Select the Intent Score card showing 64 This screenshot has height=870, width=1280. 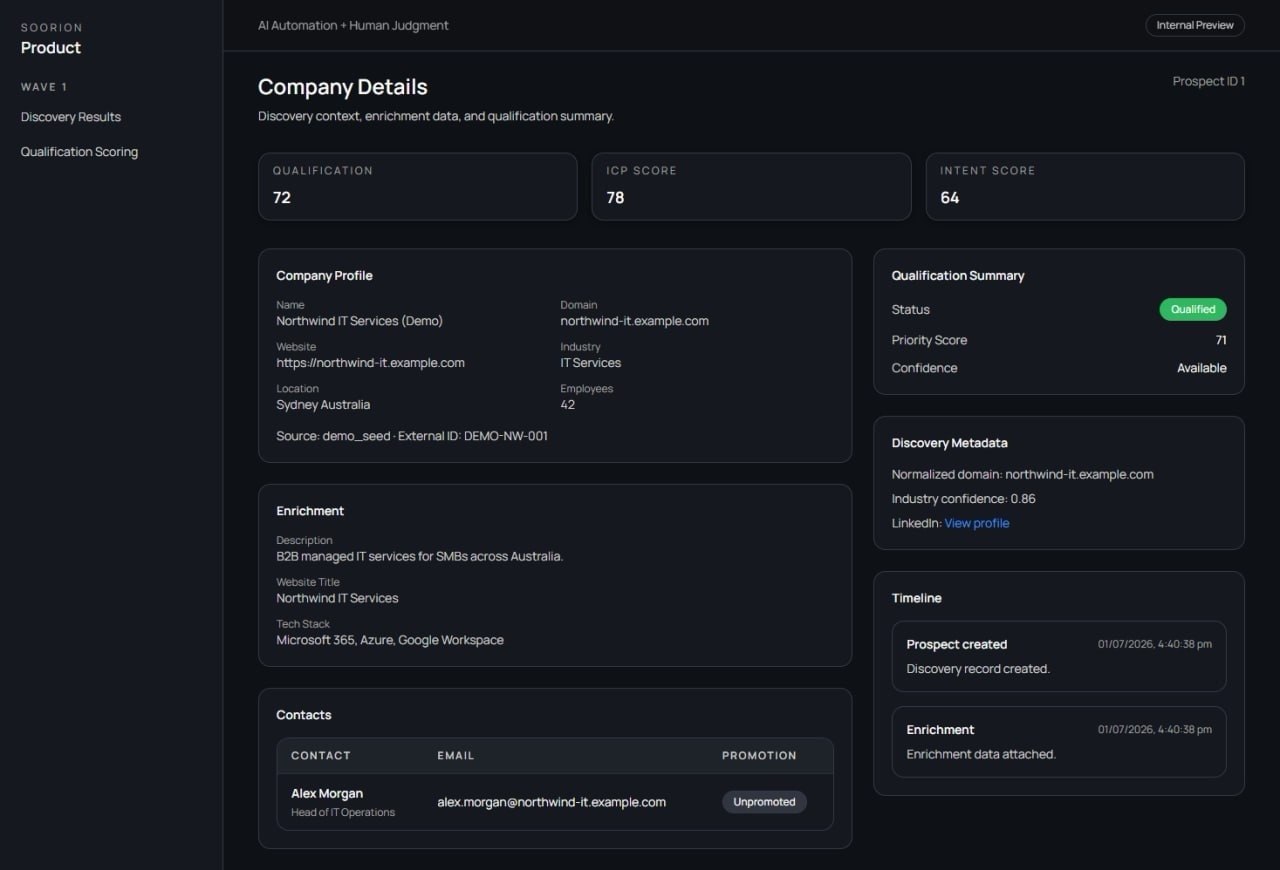point(1085,186)
